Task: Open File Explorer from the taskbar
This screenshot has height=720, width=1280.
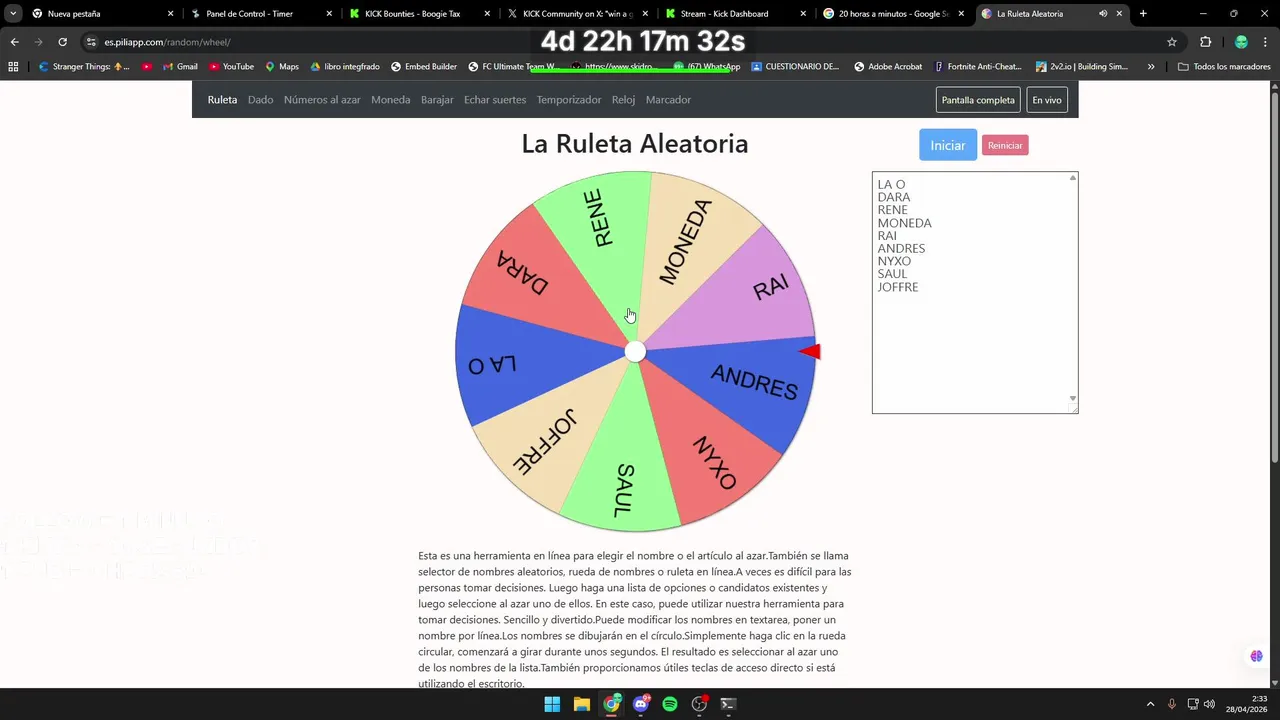Action: point(582,704)
